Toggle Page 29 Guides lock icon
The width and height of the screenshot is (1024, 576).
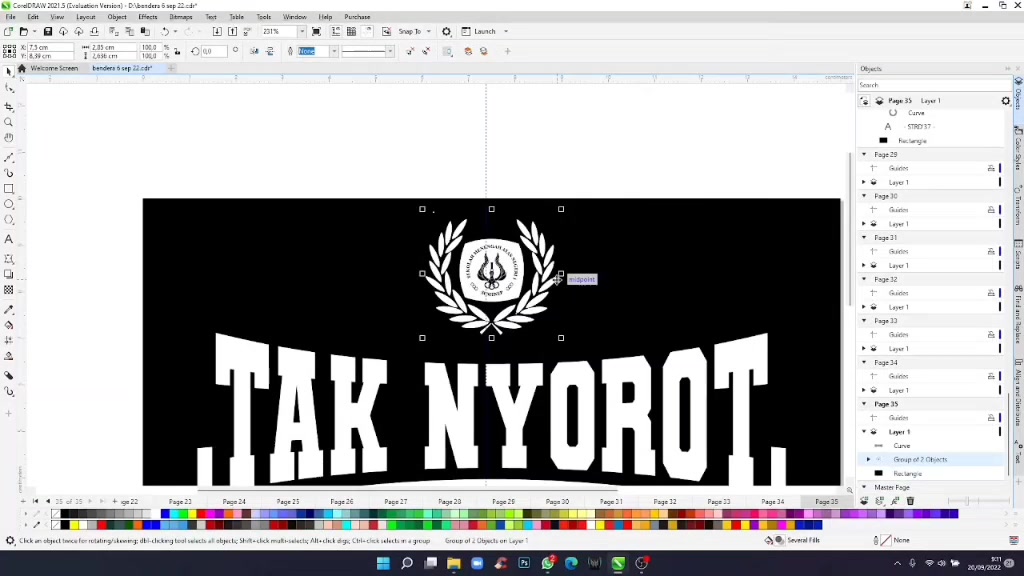[x=991, y=168]
